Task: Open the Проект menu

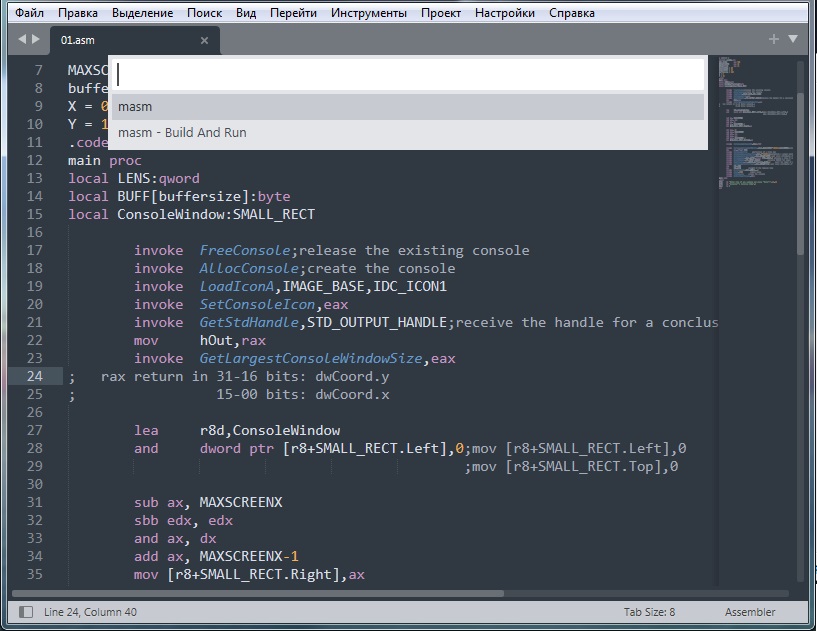Action: pyautogui.click(x=441, y=13)
